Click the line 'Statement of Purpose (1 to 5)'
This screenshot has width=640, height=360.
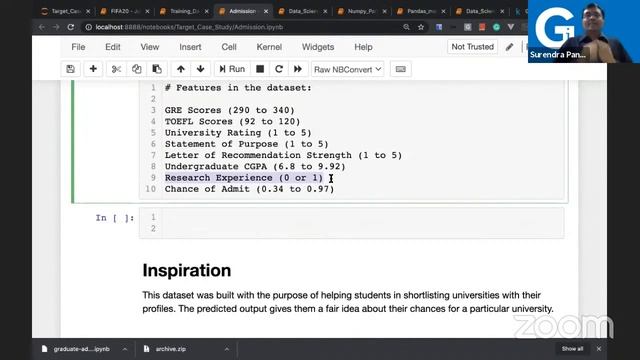coord(247,144)
